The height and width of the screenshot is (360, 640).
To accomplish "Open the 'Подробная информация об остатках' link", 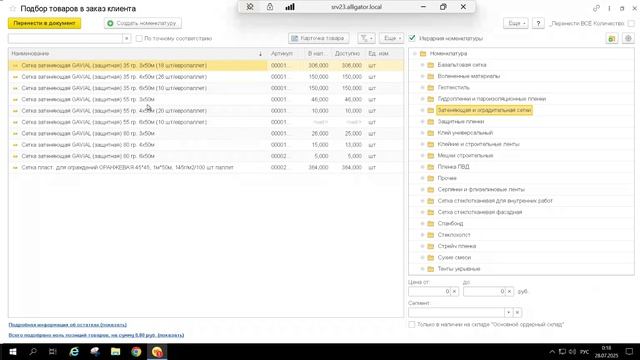I will pyautogui.click(x=68, y=325).
